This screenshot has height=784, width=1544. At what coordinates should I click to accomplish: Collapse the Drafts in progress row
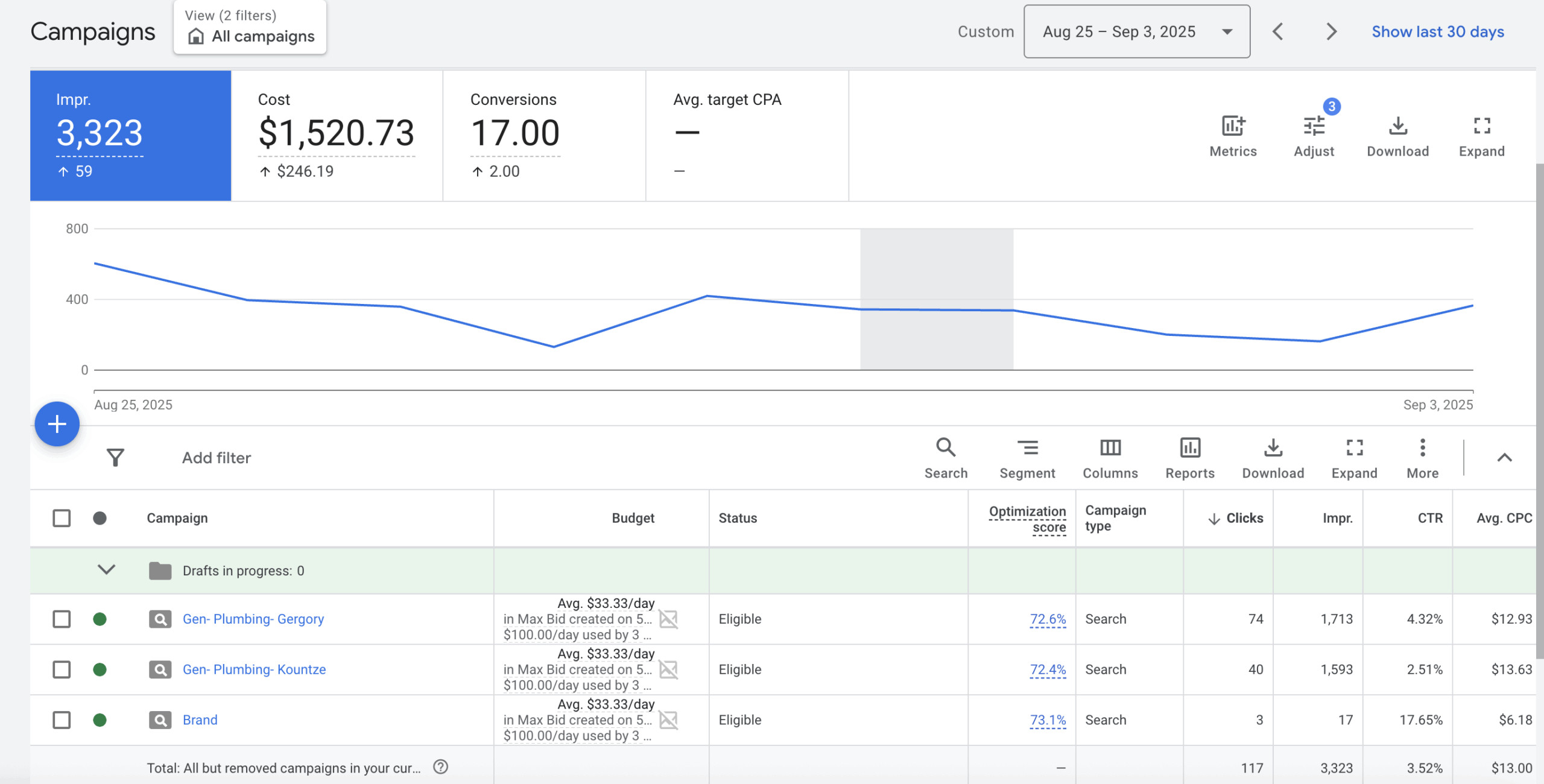(106, 570)
